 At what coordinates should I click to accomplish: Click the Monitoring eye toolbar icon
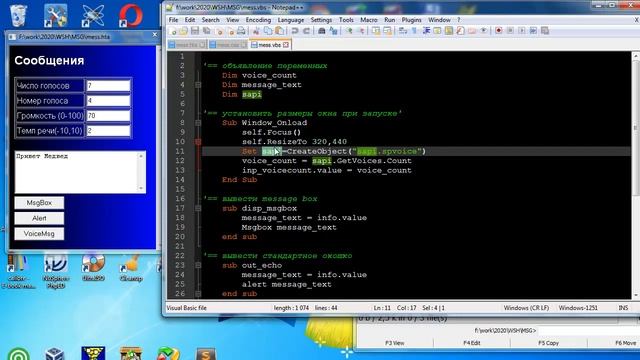tap(484, 31)
